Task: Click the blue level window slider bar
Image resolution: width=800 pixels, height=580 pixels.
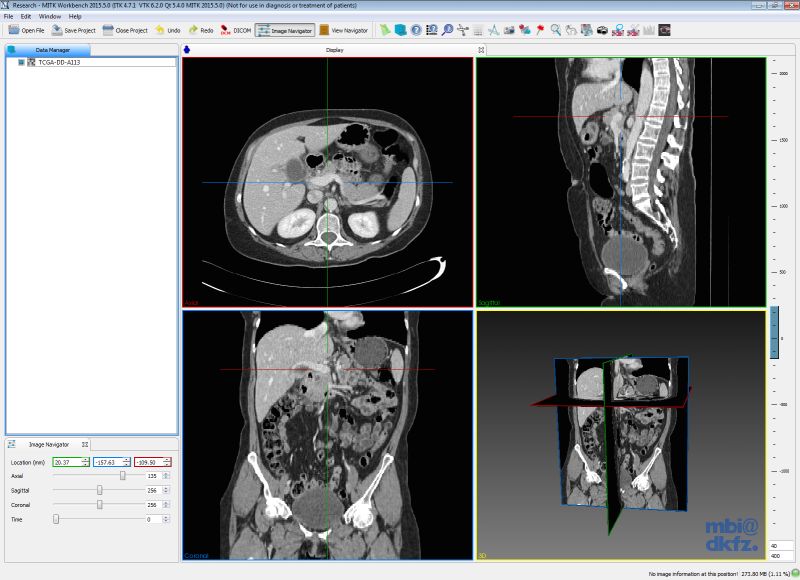Action: tap(774, 332)
